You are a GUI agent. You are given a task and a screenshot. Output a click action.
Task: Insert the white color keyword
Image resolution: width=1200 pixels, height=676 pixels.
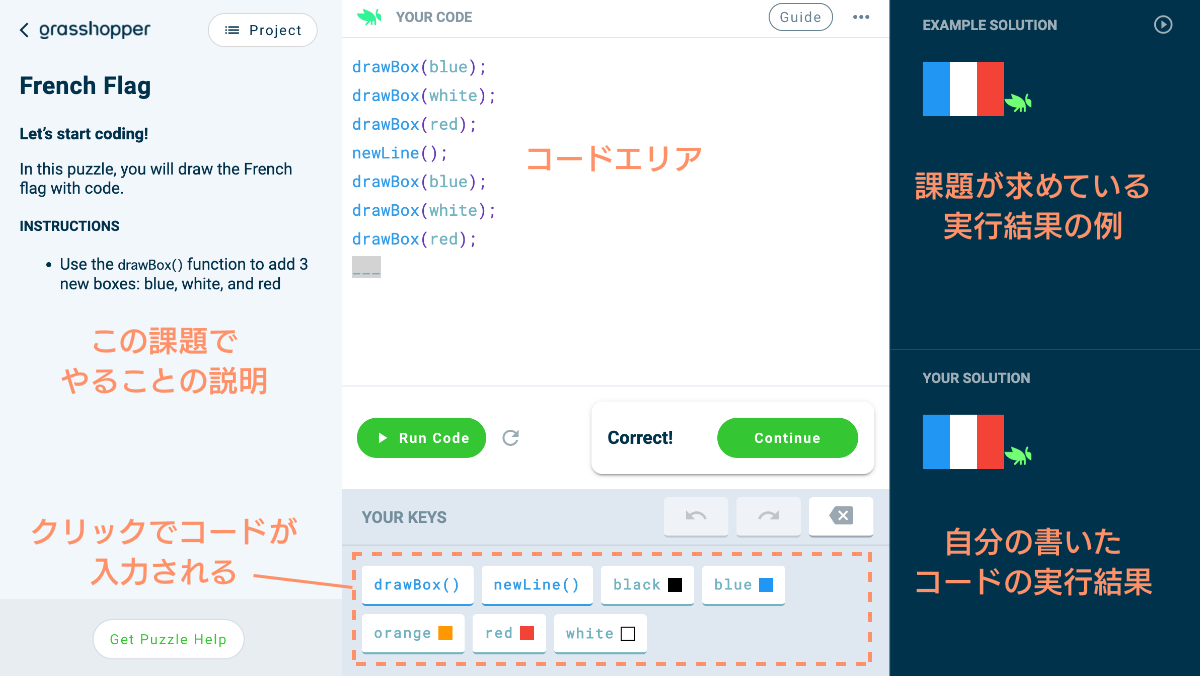[600, 633]
